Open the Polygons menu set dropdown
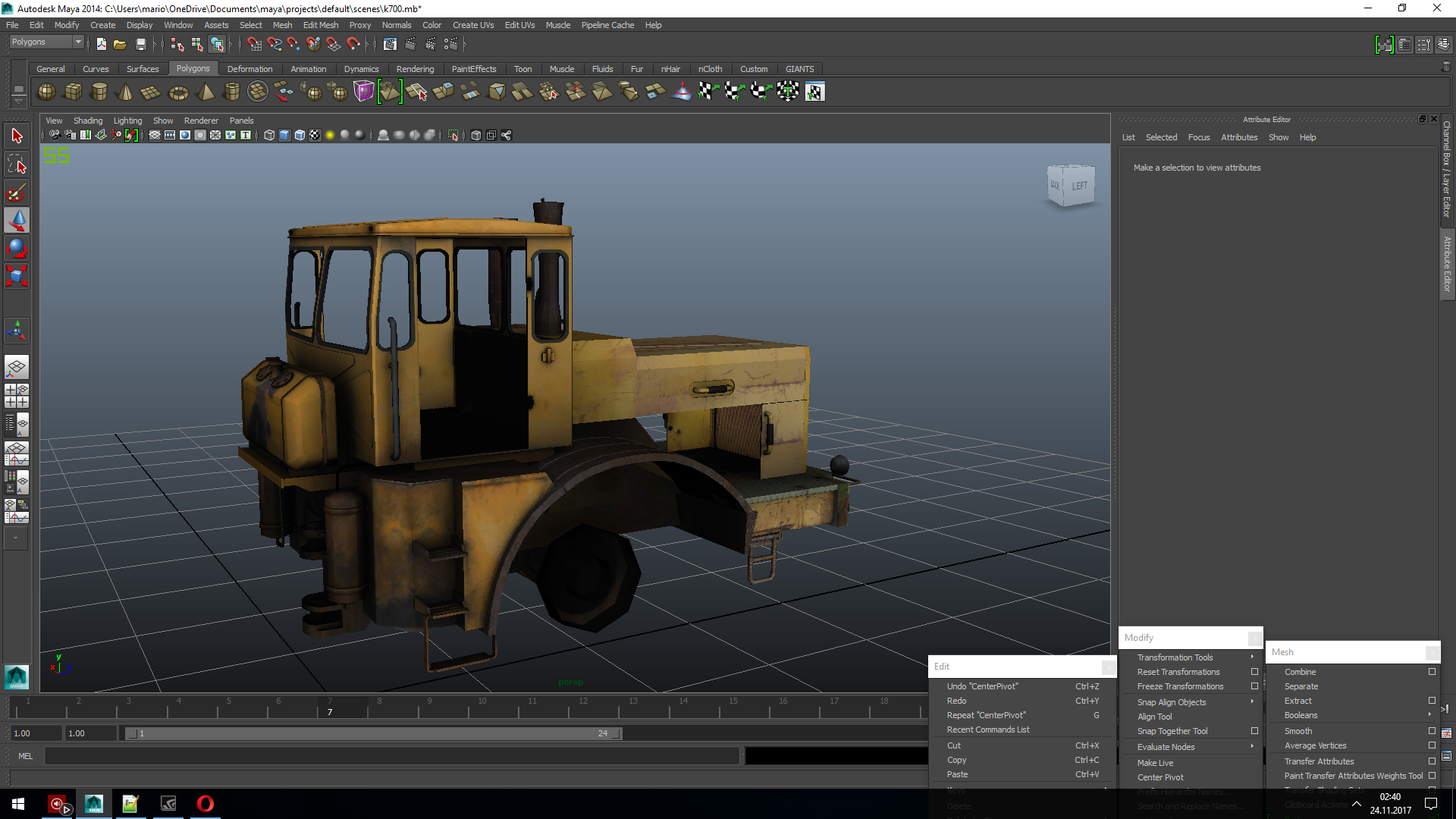This screenshot has width=1456, height=819. pyautogui.click(x=45, y=42)
